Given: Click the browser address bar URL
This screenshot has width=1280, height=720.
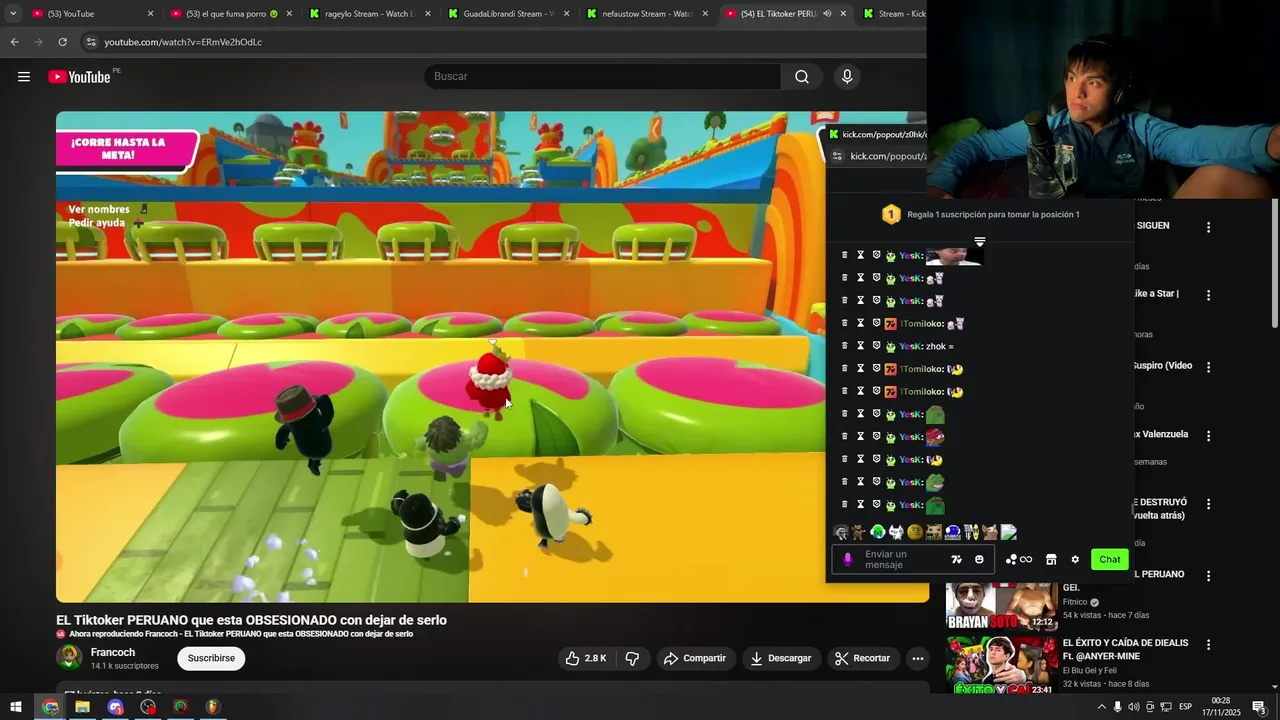Looking at the screenshot, I should click(x=183, y=42).
